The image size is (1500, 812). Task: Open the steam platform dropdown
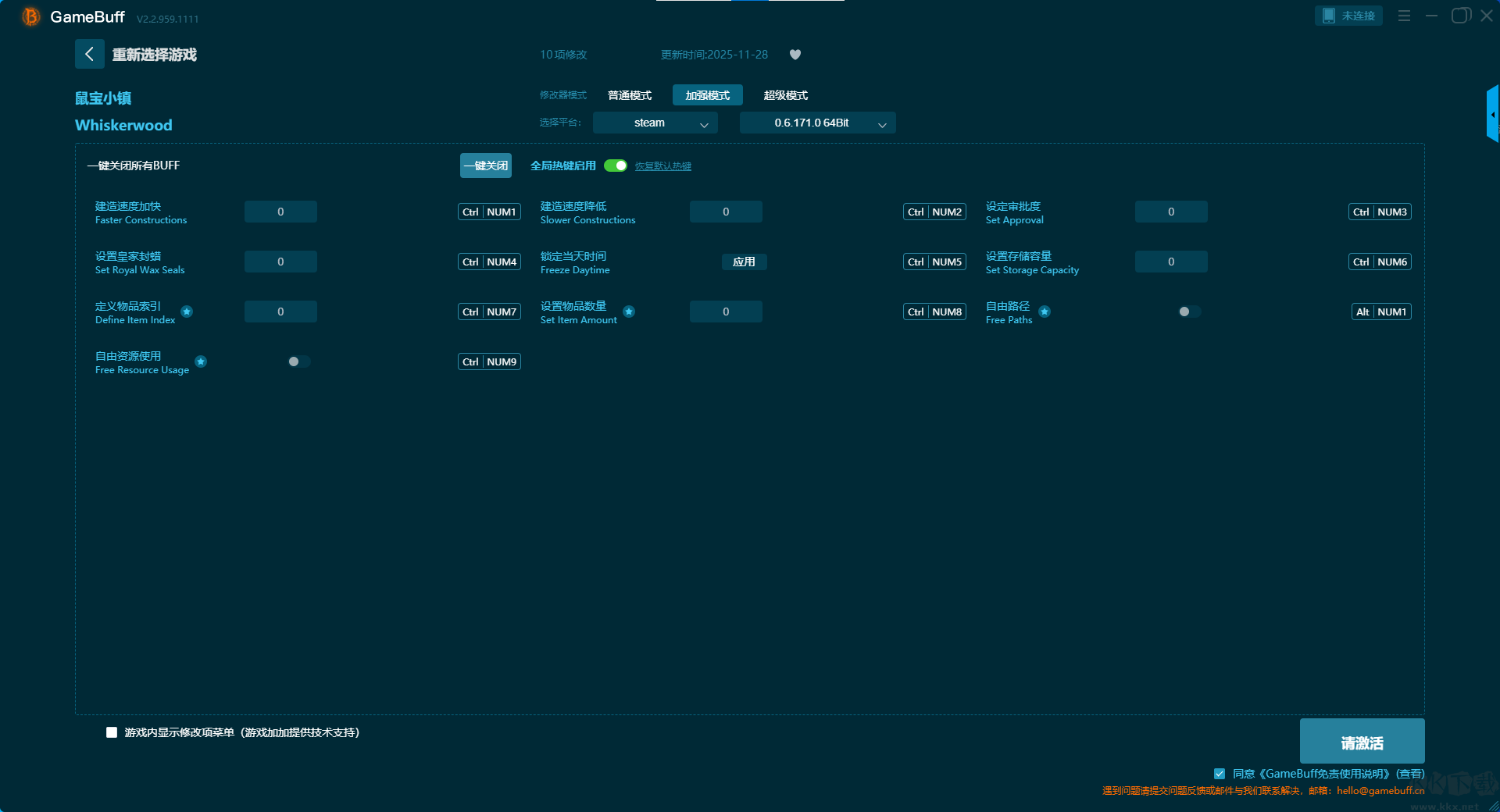click(x=655, y=123)
